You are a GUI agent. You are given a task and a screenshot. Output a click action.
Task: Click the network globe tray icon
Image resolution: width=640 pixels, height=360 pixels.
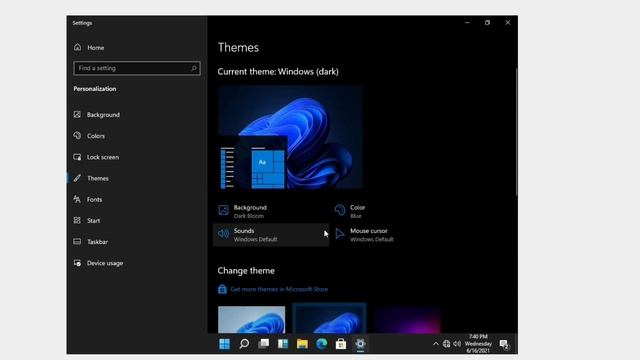[x=447, y=344]
